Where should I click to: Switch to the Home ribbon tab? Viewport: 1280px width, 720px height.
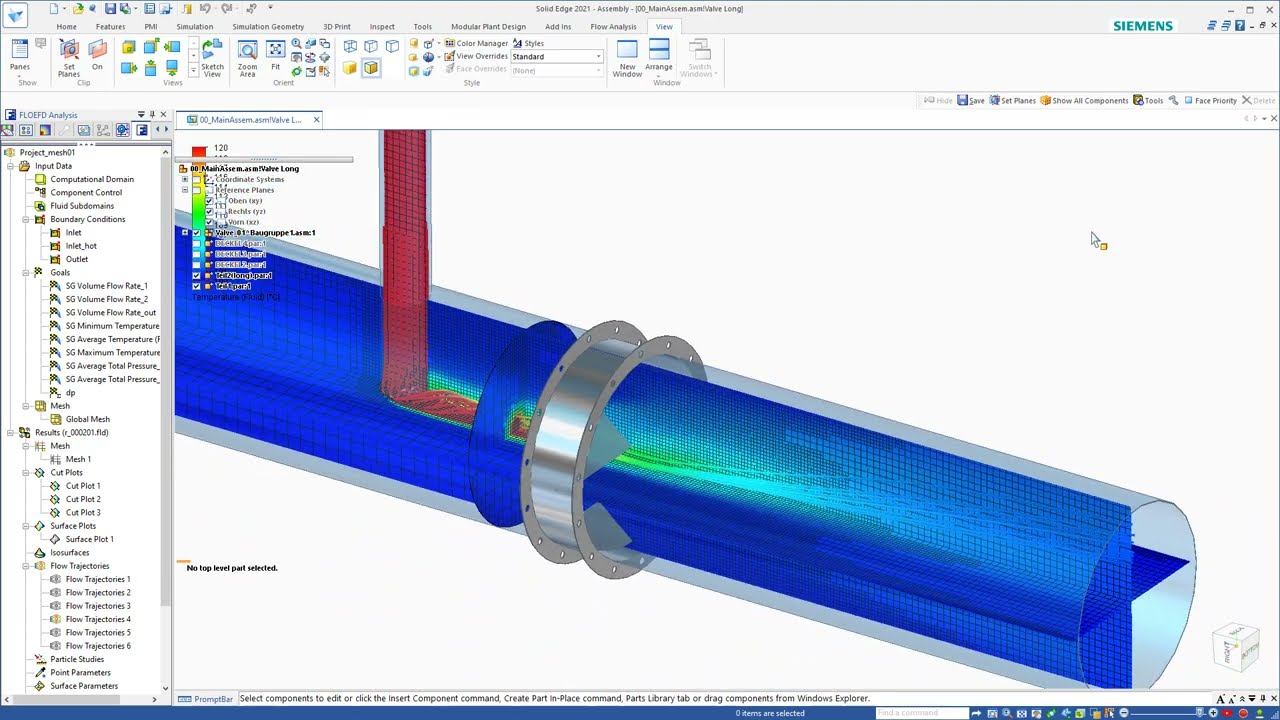pos(66,27)
